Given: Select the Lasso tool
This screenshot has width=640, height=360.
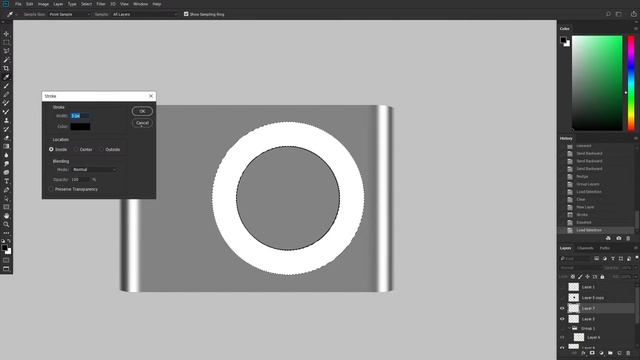Looking at the screenshot, I should tap(6, 51).
